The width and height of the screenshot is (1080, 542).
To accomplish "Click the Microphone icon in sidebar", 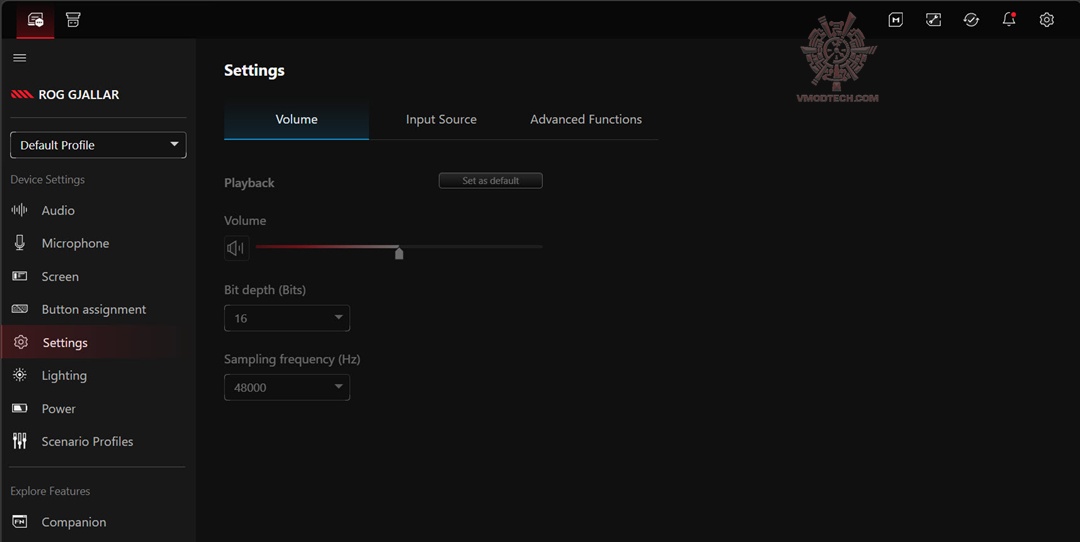I will (19, 242).
